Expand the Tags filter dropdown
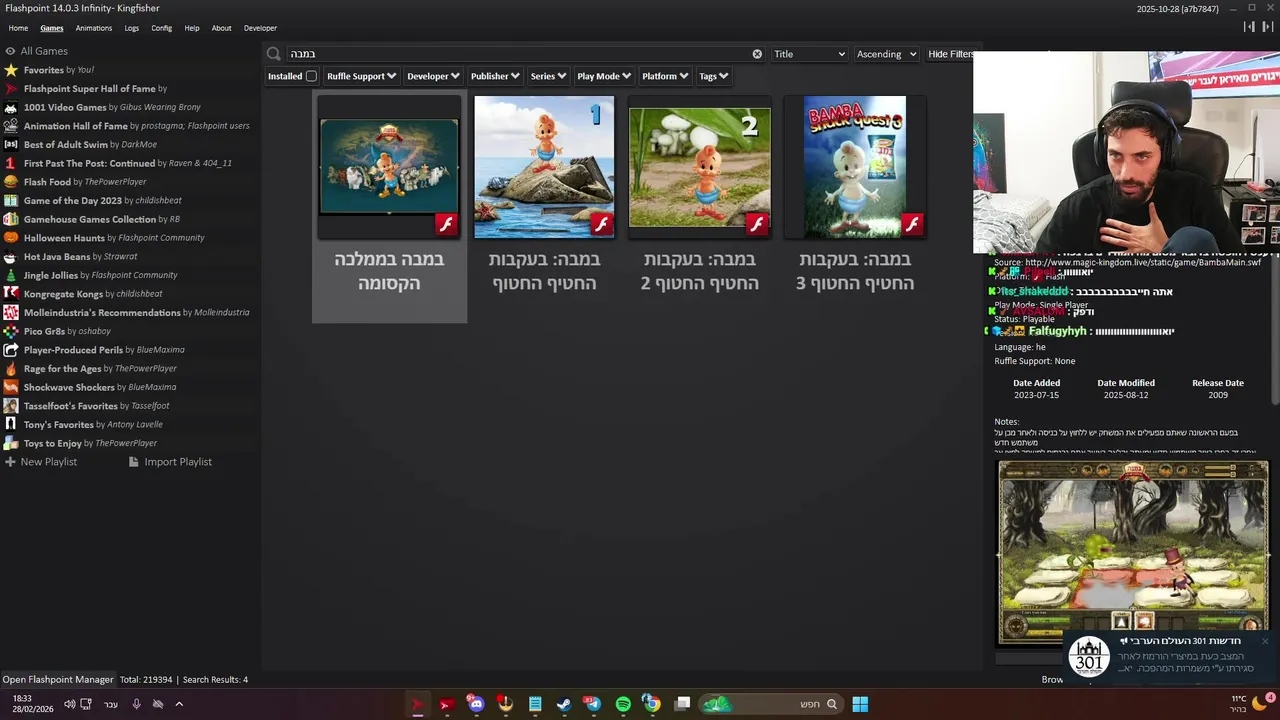This screenshot has height=720, width=1280. click(713, 76)
